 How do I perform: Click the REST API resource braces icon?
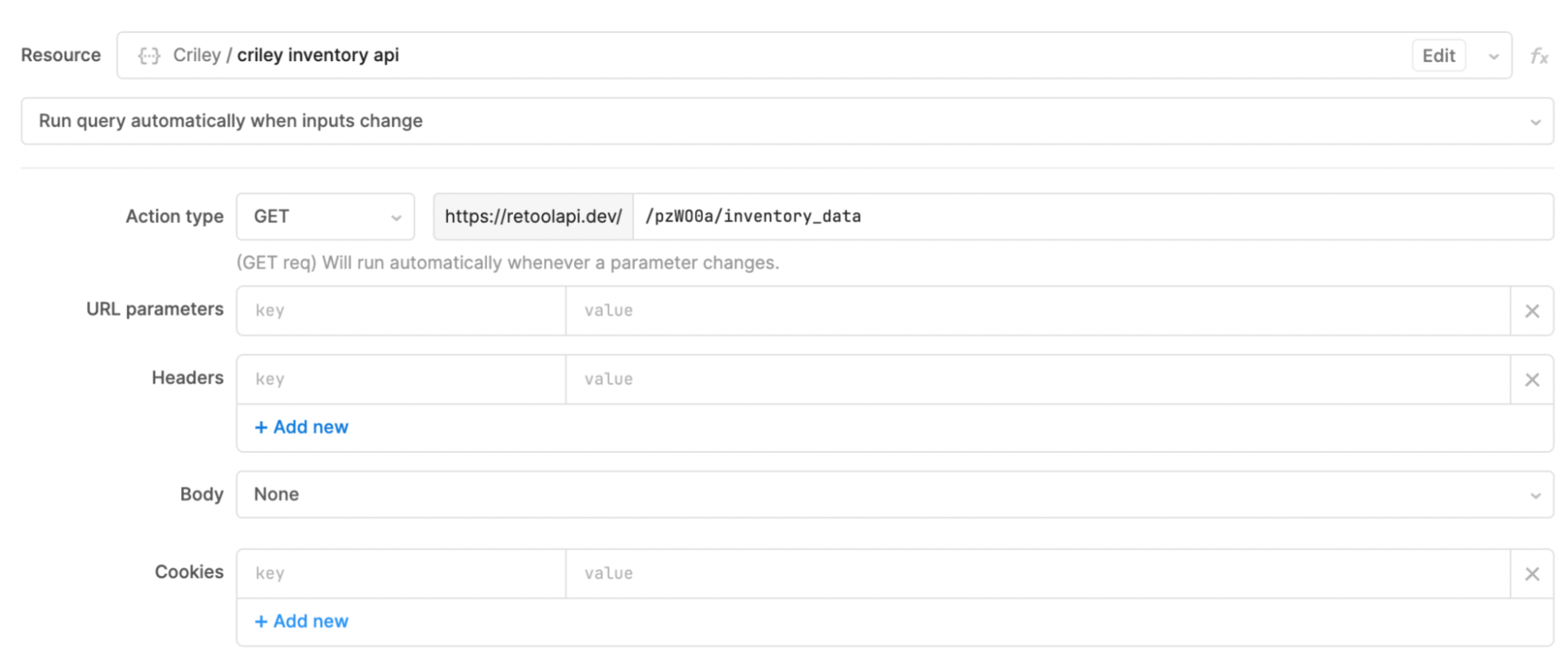click(x=149, y=56)
